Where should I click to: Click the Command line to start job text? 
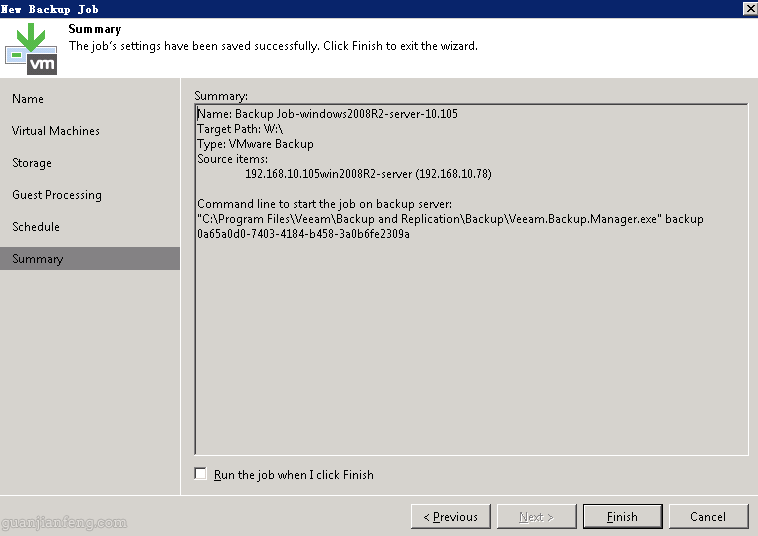[x=324, y=204]
